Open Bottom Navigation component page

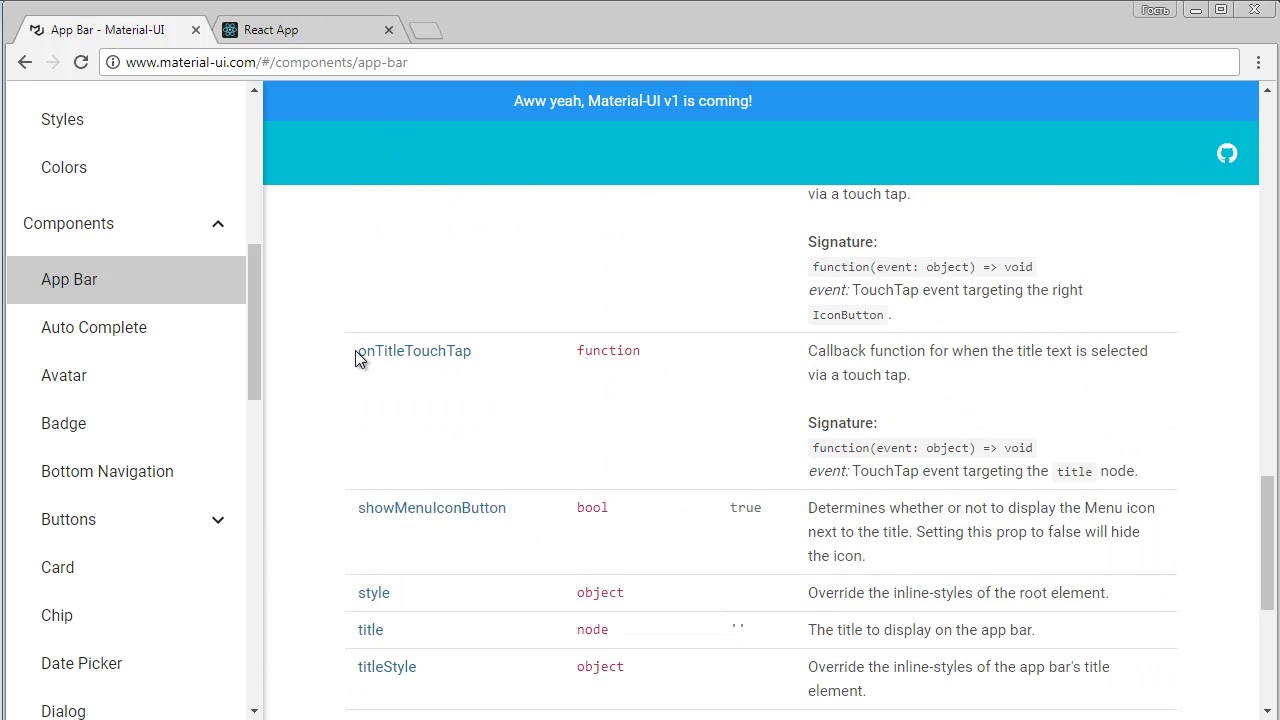[107, 471]
